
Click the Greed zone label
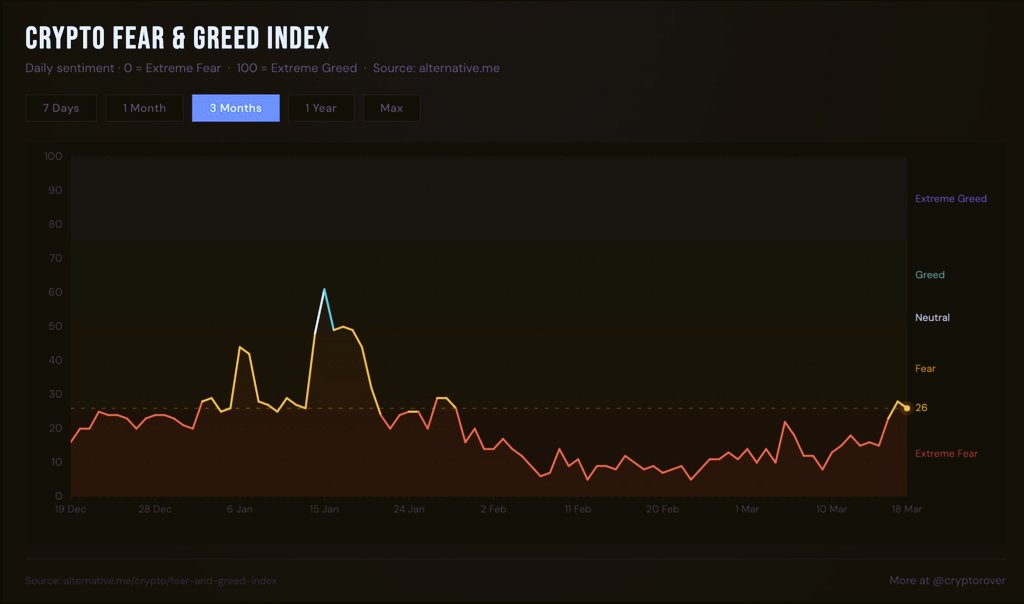point(930,275)
